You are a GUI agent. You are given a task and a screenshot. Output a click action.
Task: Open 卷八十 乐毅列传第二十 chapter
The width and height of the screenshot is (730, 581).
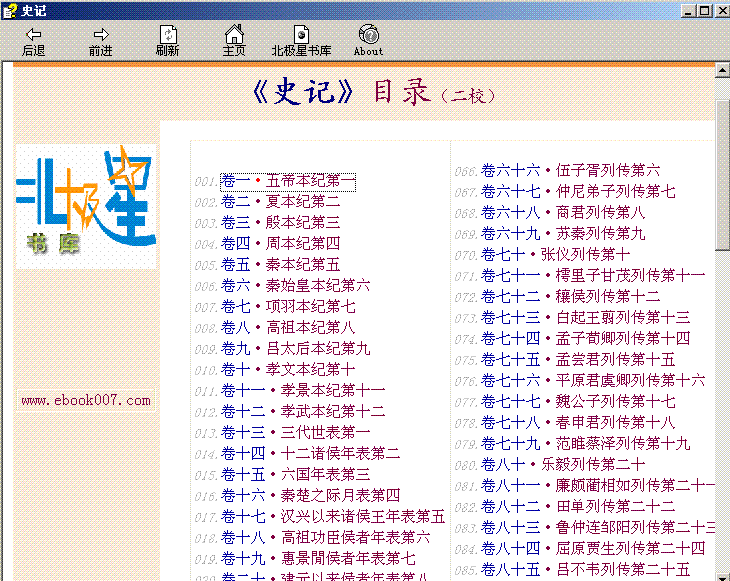[x=563, y=464]
